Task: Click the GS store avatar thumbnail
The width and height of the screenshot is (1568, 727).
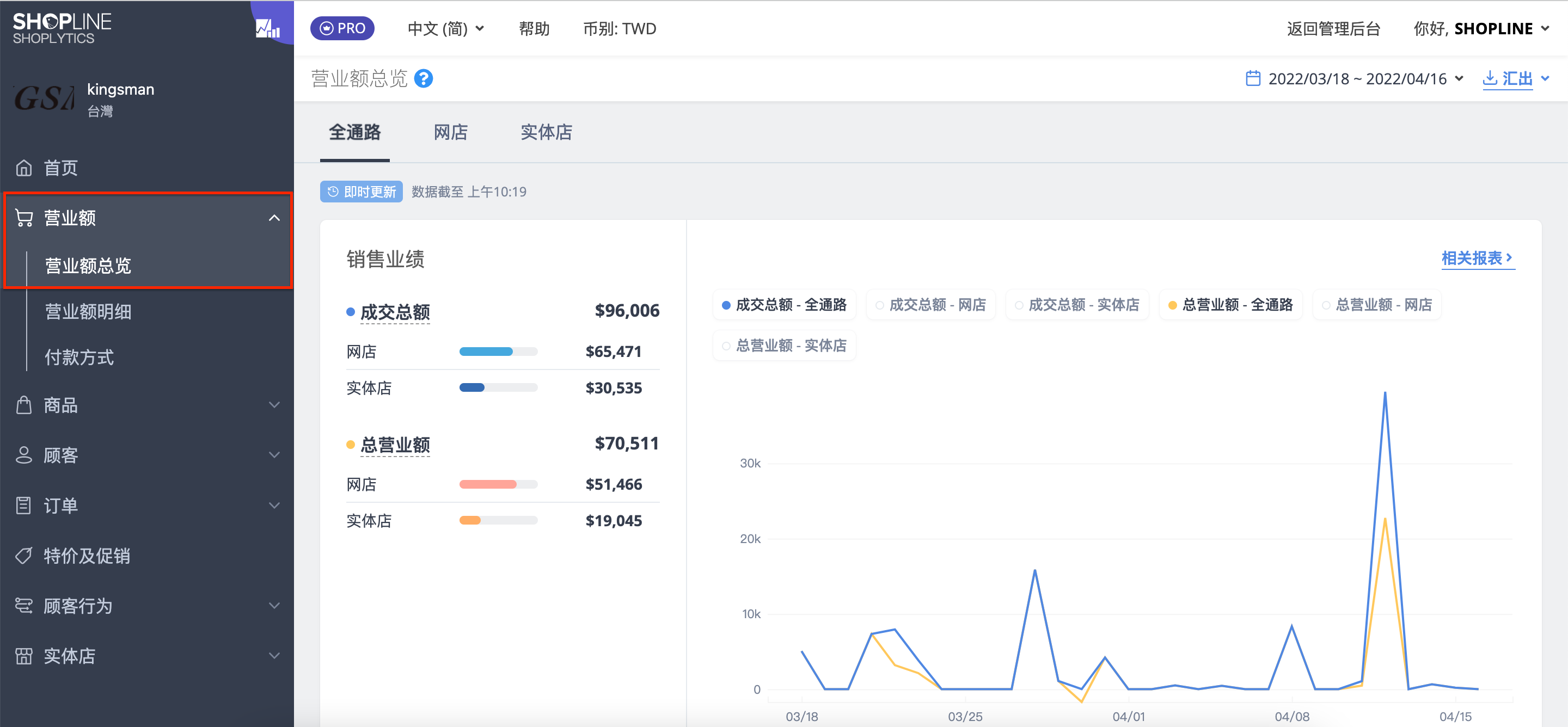Action: click(44, 98)
